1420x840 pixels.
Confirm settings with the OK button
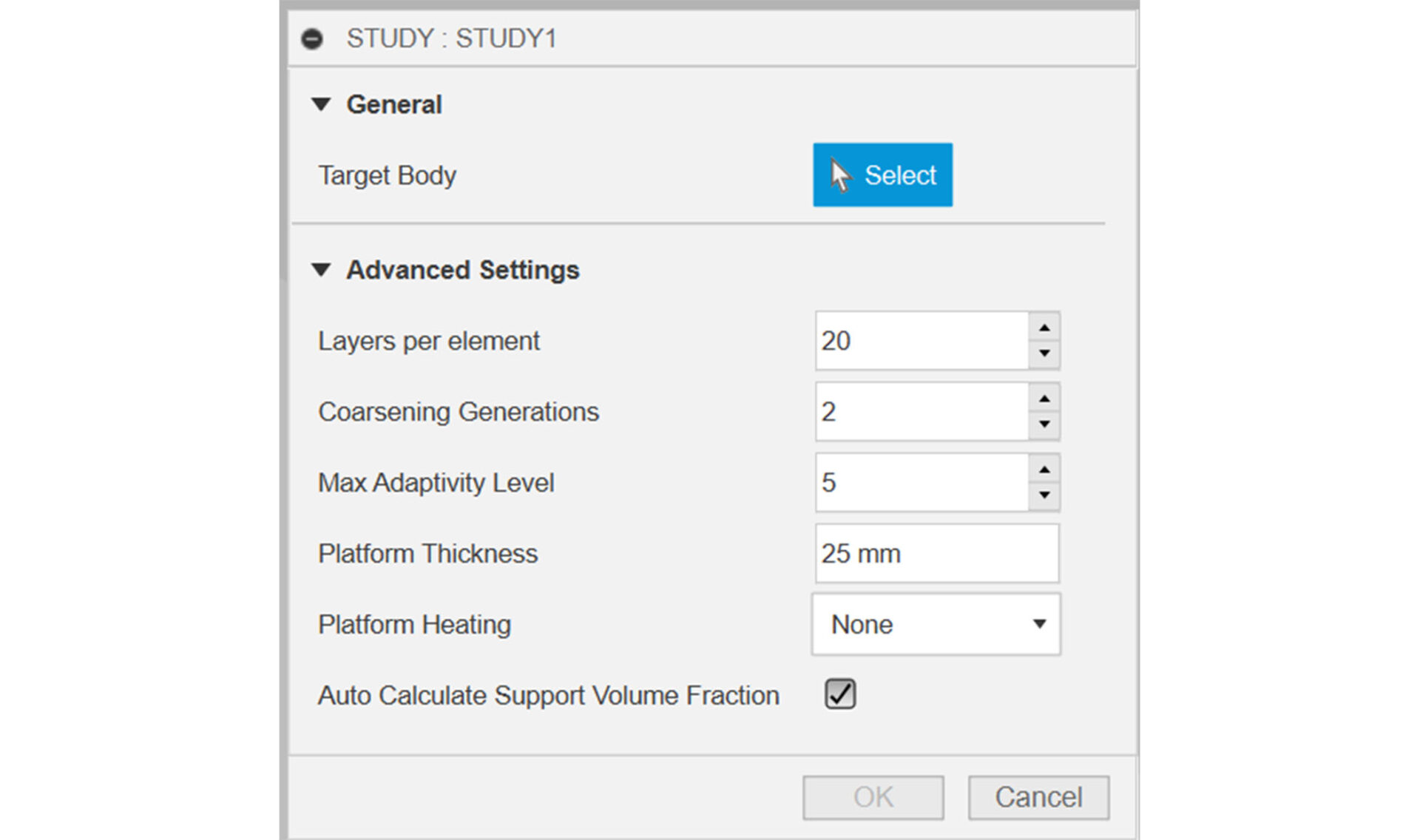(873, 797)
